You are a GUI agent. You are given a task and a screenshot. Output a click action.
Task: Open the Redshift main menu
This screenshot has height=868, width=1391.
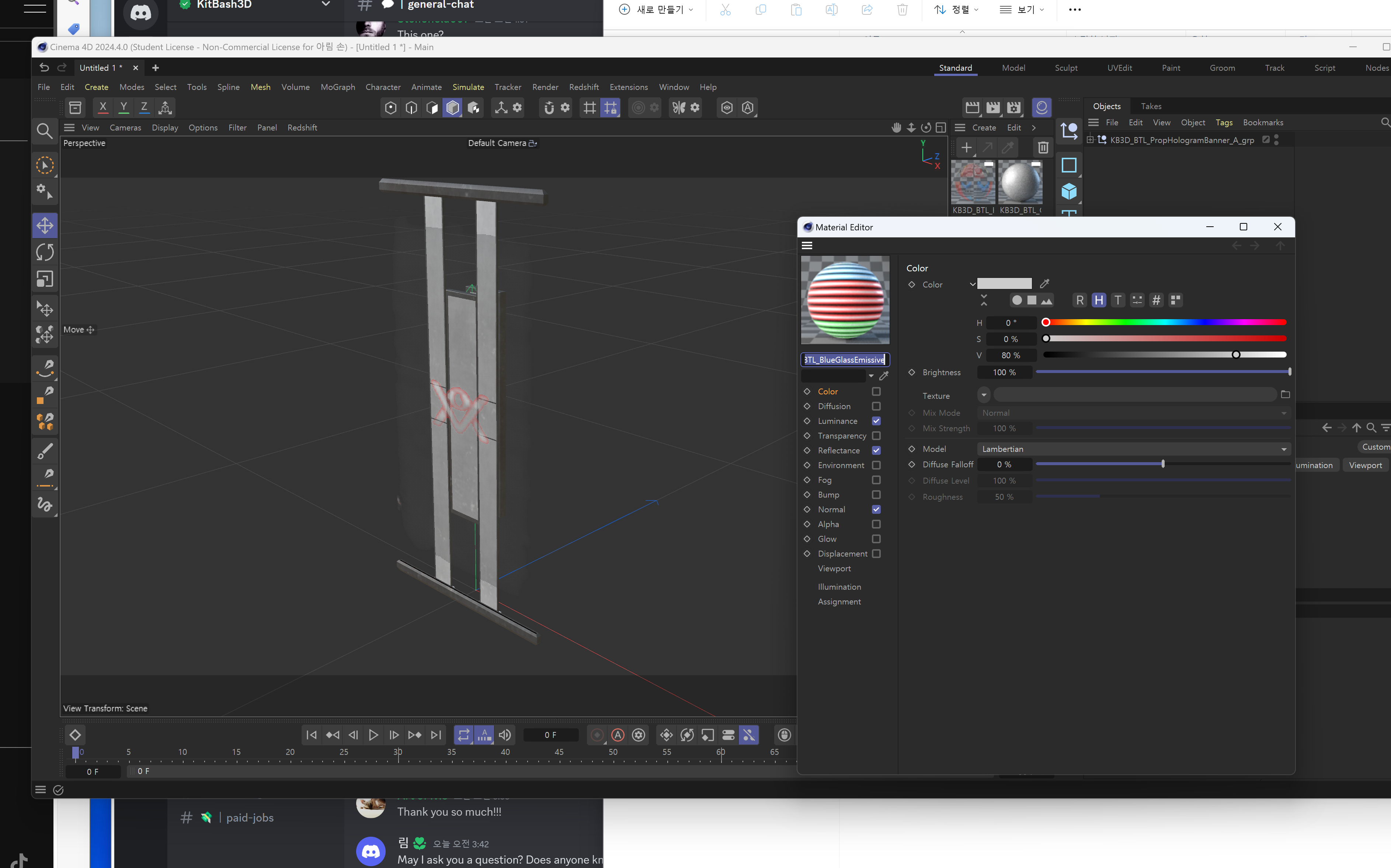click(x=583, y=87)
